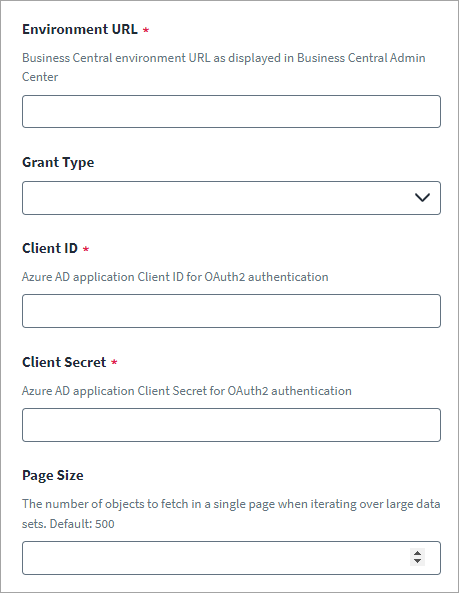Click the Client Secret label
Screen dimensions: 459x593
click(x=64, y=362)
